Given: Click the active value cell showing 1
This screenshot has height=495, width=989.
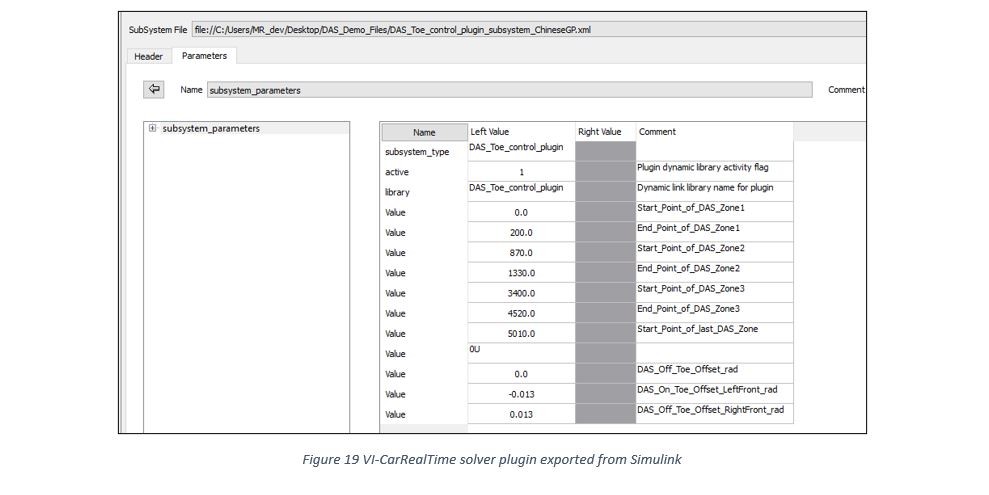Looking at the screenshot, I should pyautogui.click(x=521, y=172).
